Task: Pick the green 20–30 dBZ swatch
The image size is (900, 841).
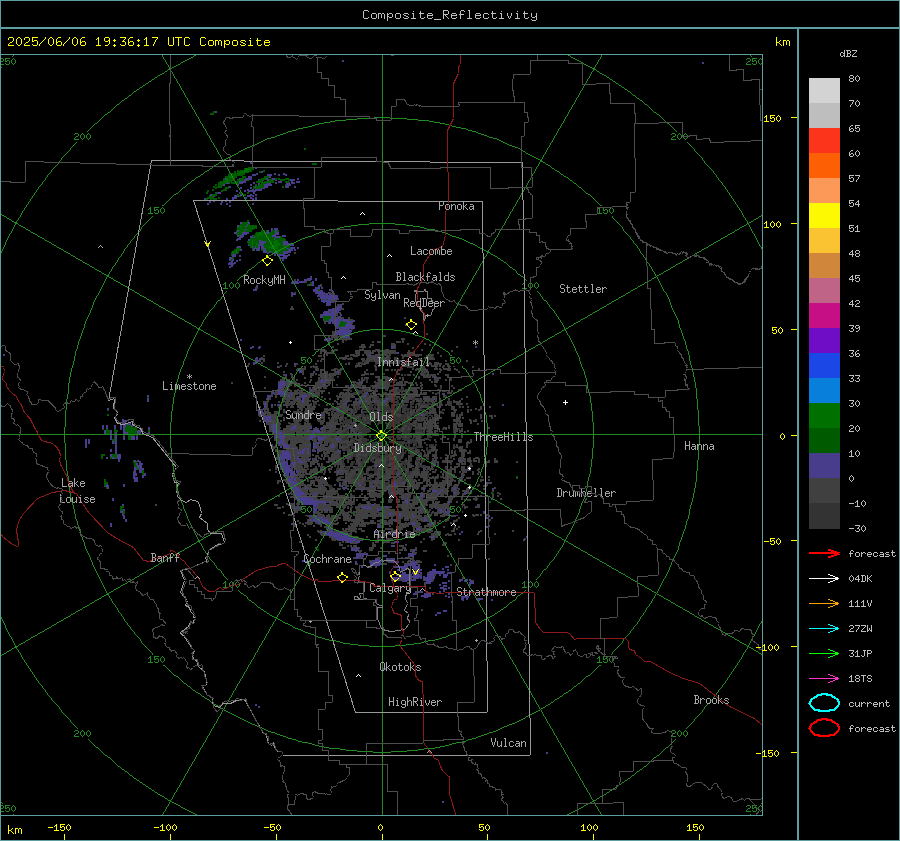Action: point(824,416)
